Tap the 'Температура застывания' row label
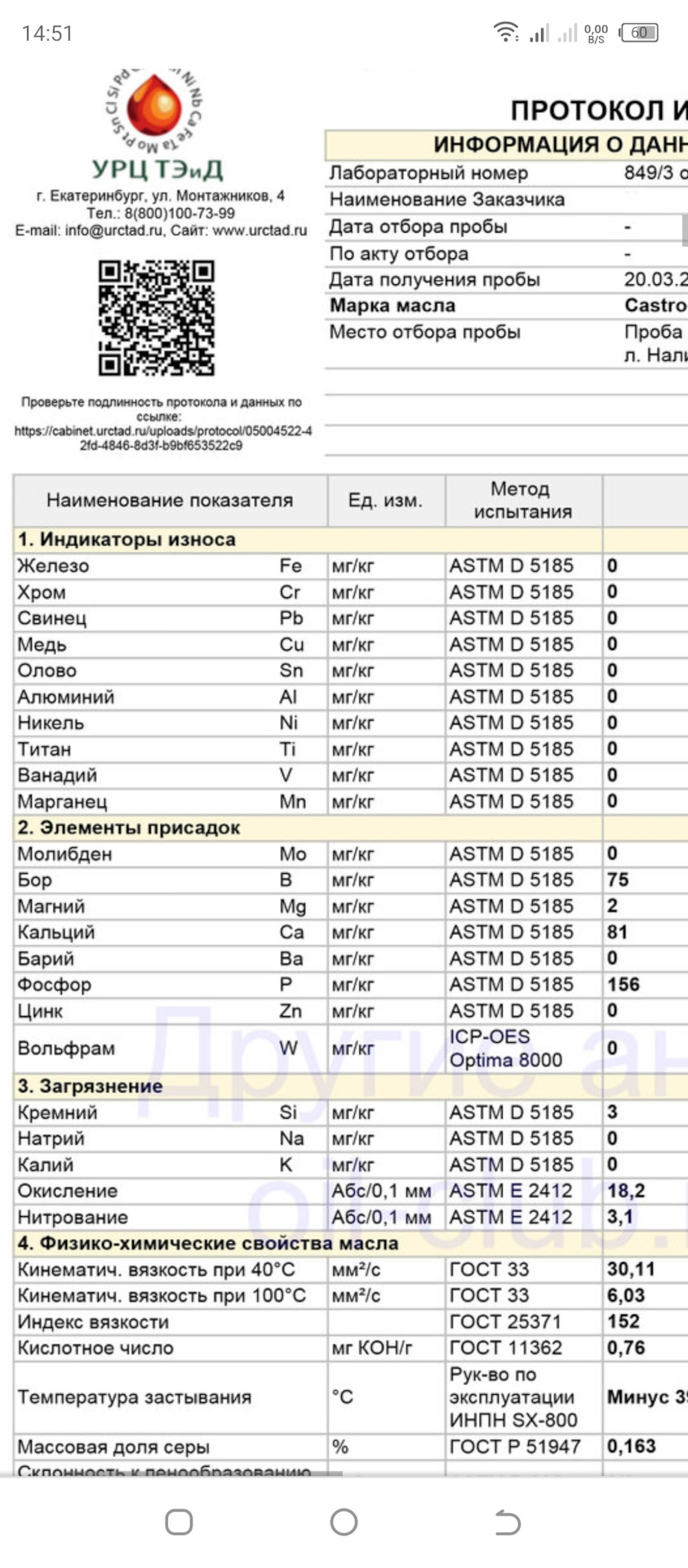688x1568 pixels. coord(135,1397)
